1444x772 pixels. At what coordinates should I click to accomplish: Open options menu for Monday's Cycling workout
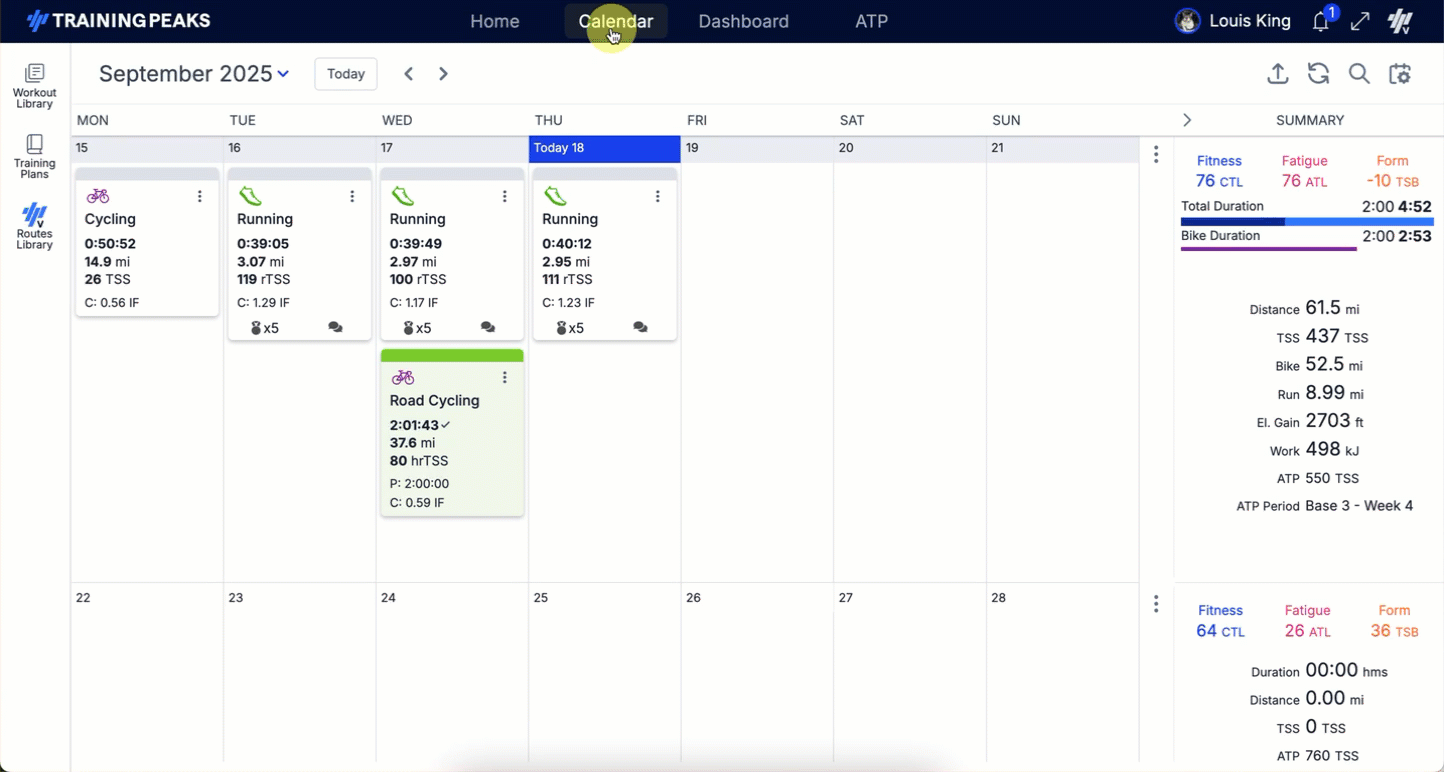[200, 196]
